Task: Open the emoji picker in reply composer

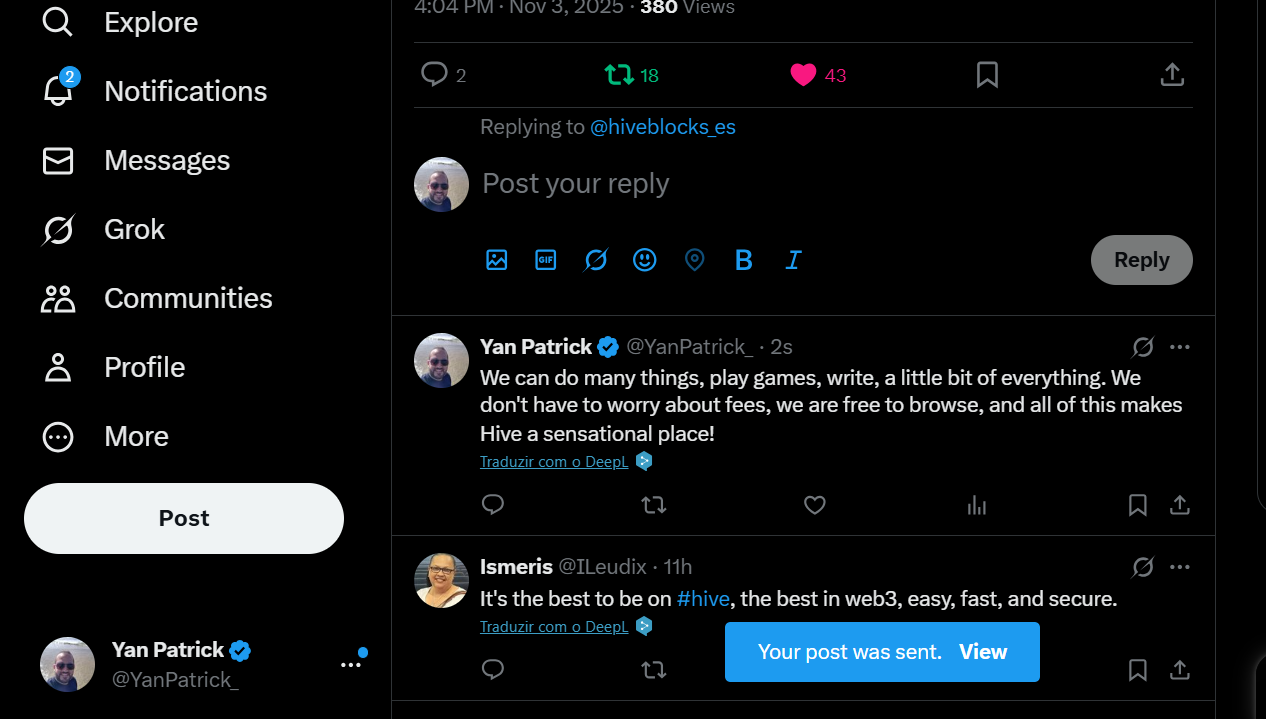Action: 645,260
